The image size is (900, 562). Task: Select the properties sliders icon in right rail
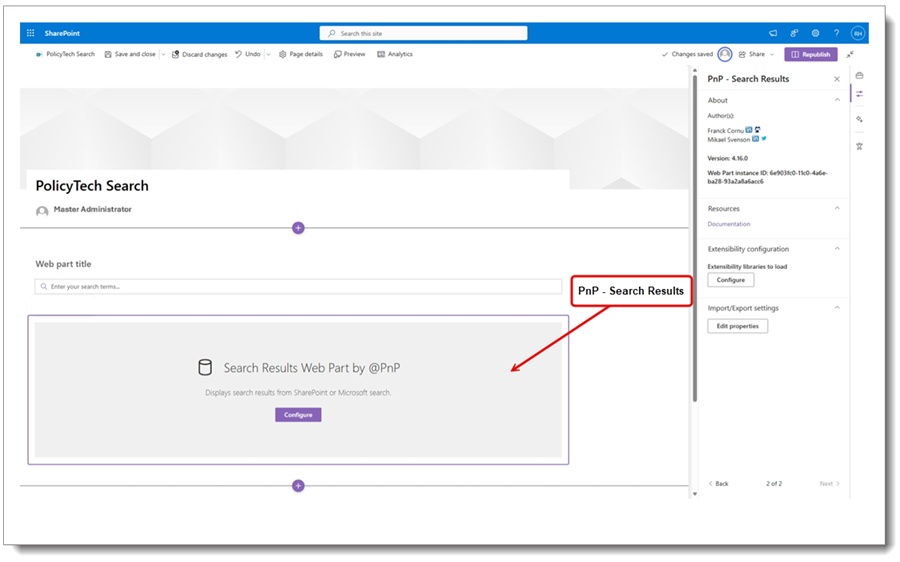tap(859, 95)
